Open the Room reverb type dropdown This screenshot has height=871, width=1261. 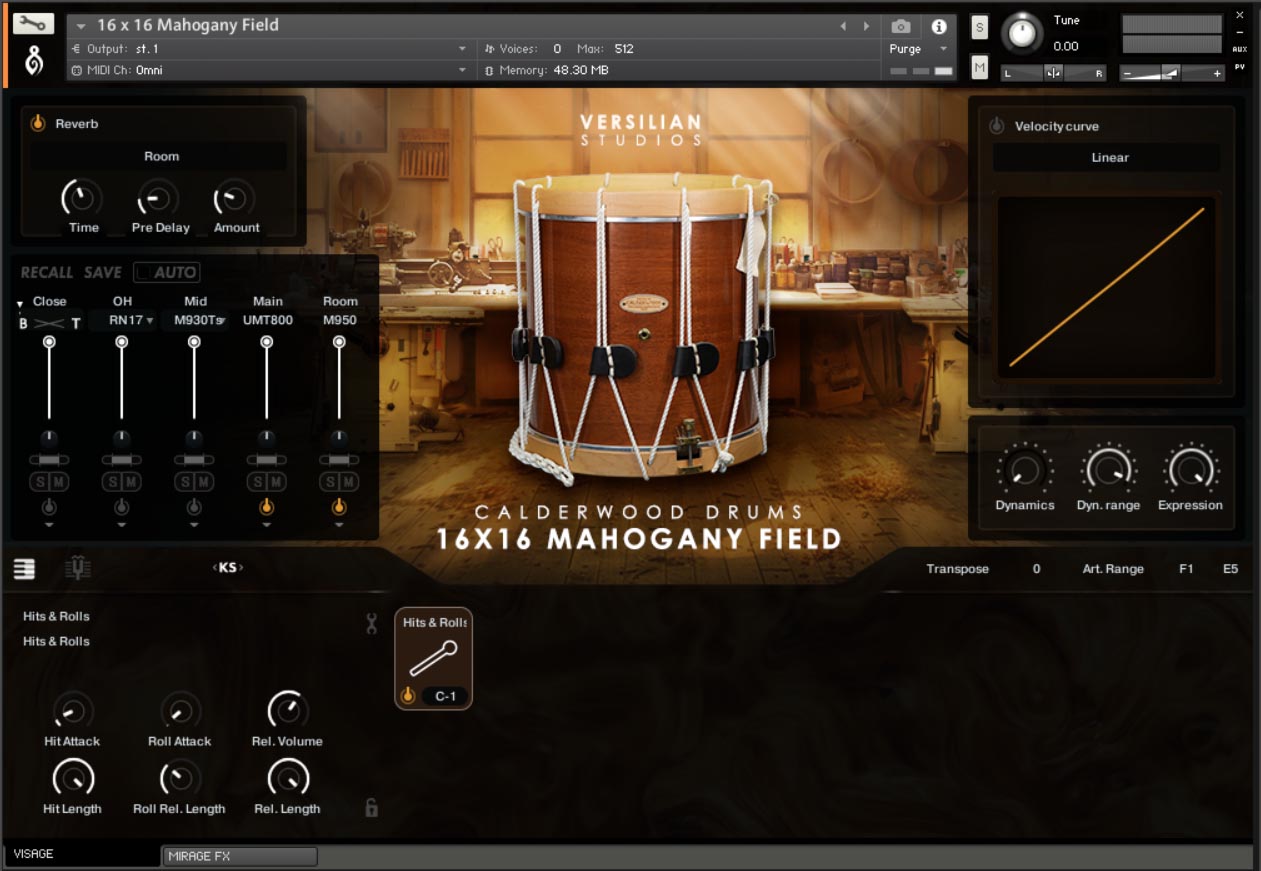coord(158,156)
